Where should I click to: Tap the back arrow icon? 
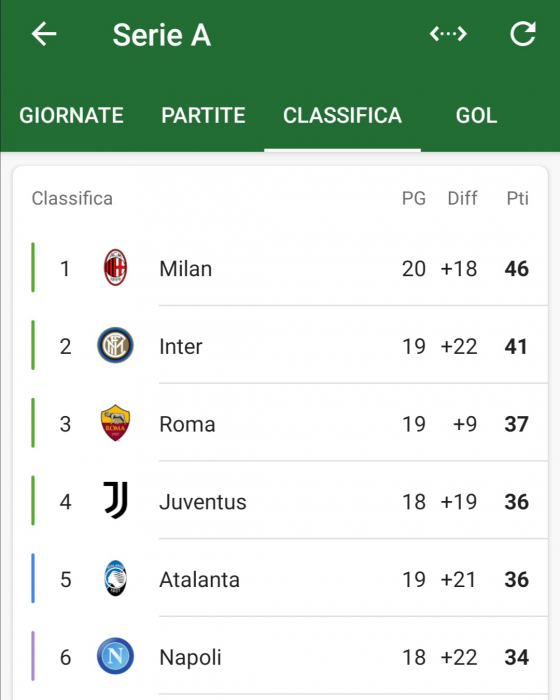point(44,34)
